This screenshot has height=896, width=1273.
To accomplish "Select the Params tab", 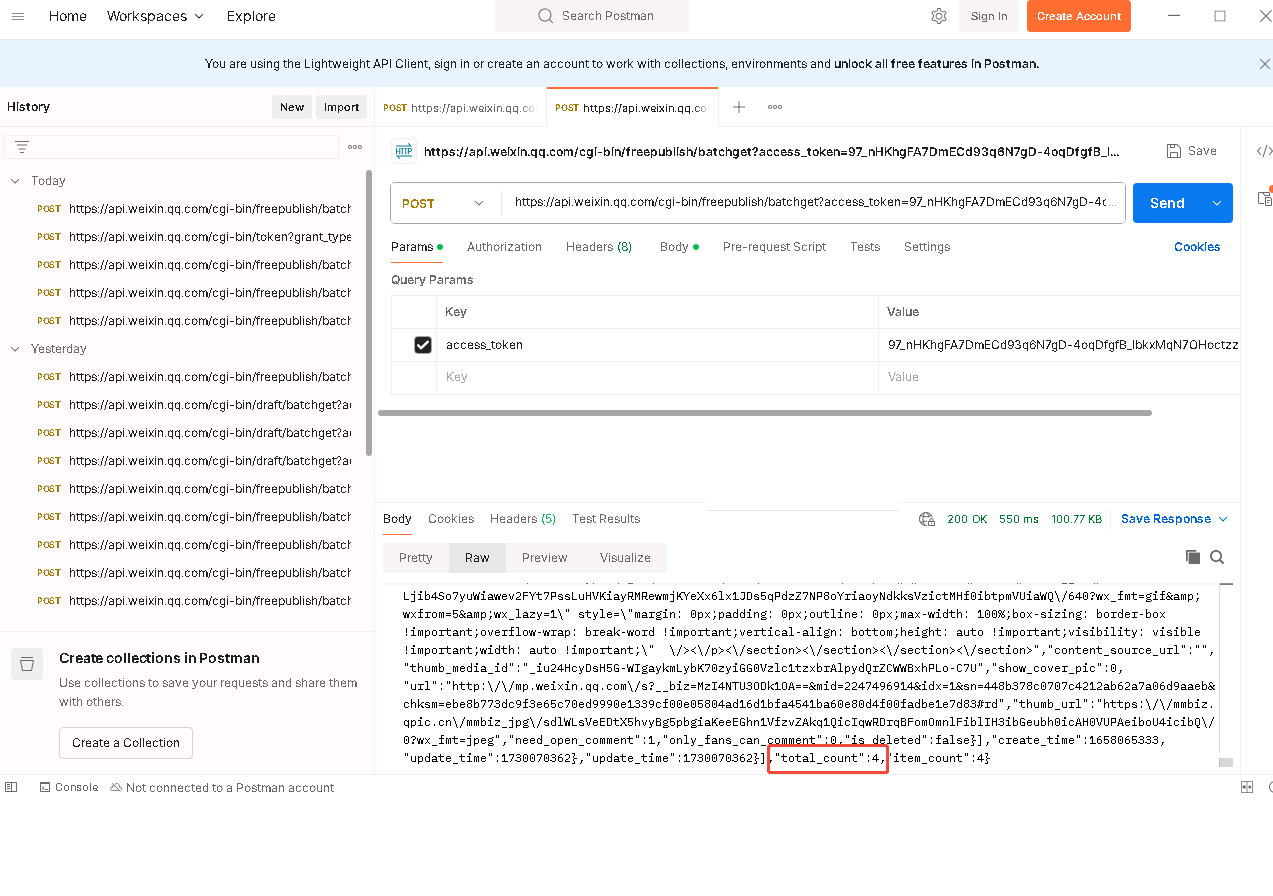I will [x=416, y=247].
